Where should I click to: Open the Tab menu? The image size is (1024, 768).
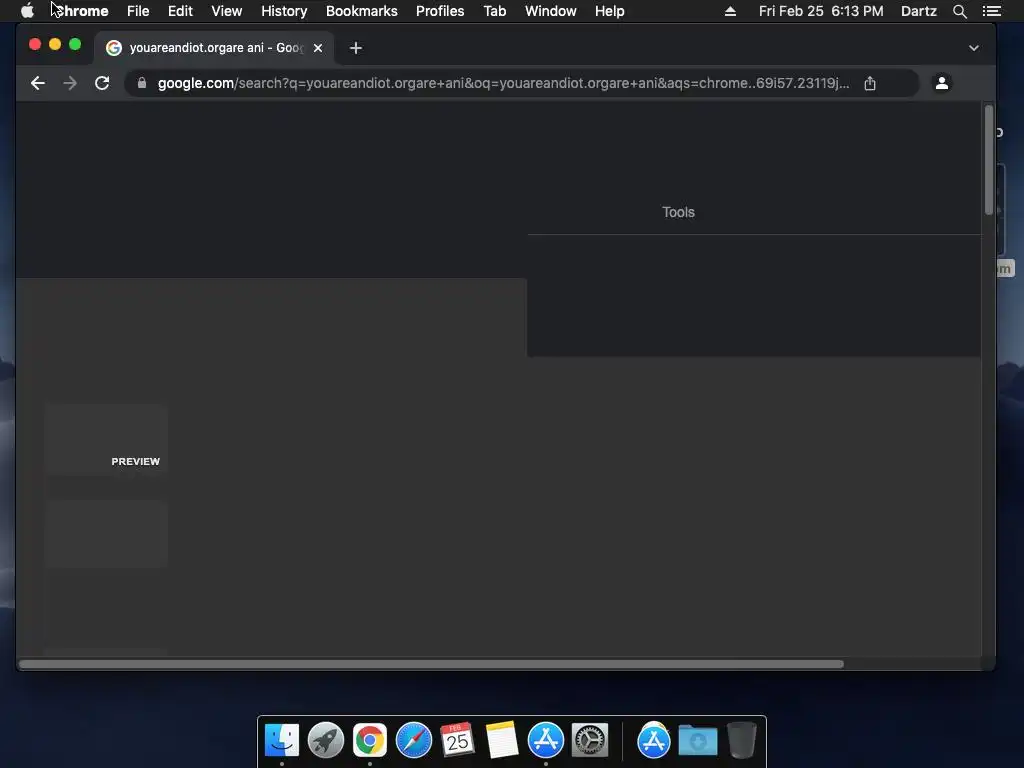pyautogui.click(x=494, y=11)
